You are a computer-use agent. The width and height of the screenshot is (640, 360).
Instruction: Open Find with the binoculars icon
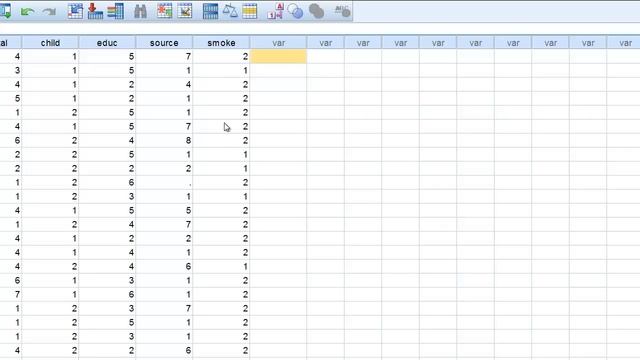pyautogui.click(x=140, y=11)
